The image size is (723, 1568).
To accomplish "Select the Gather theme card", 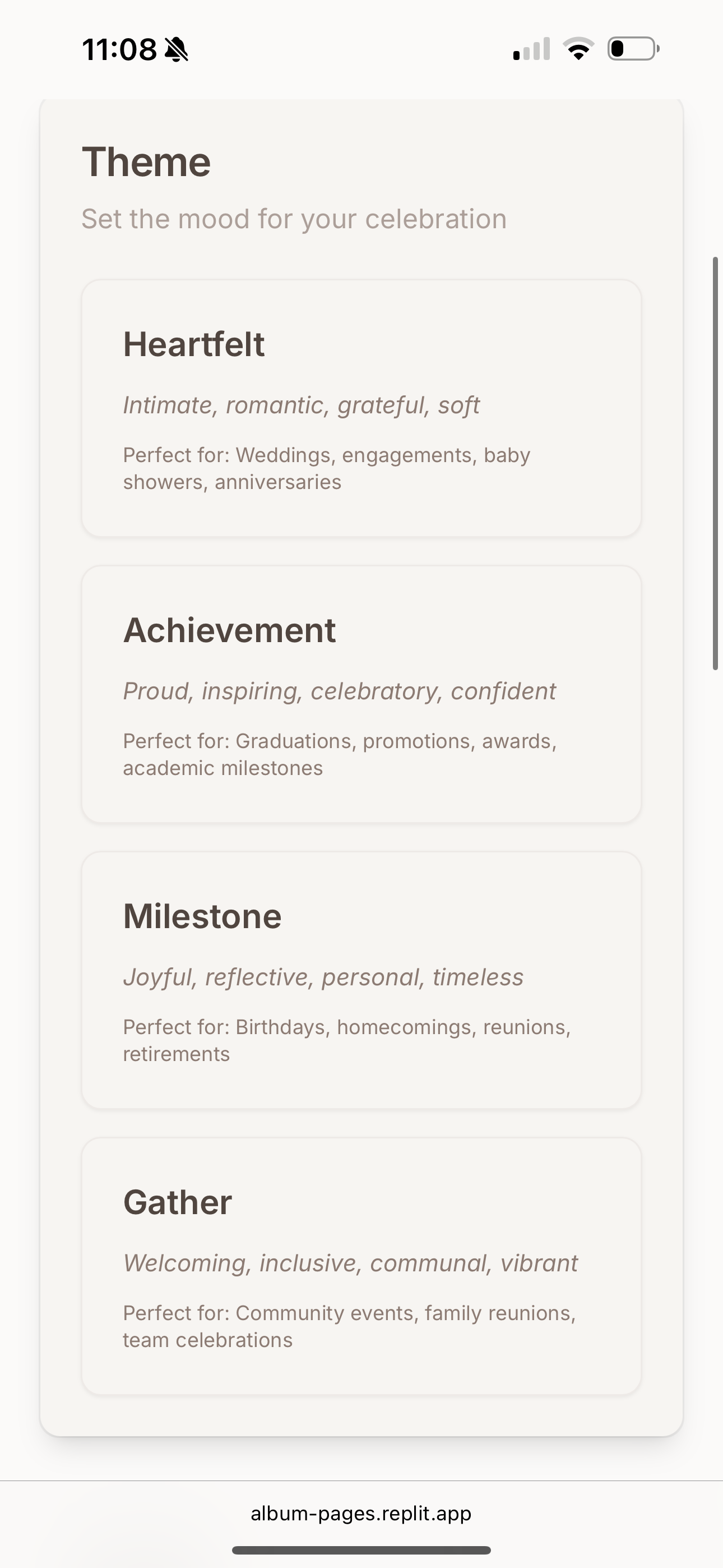I will click(x=361, y=1266).
